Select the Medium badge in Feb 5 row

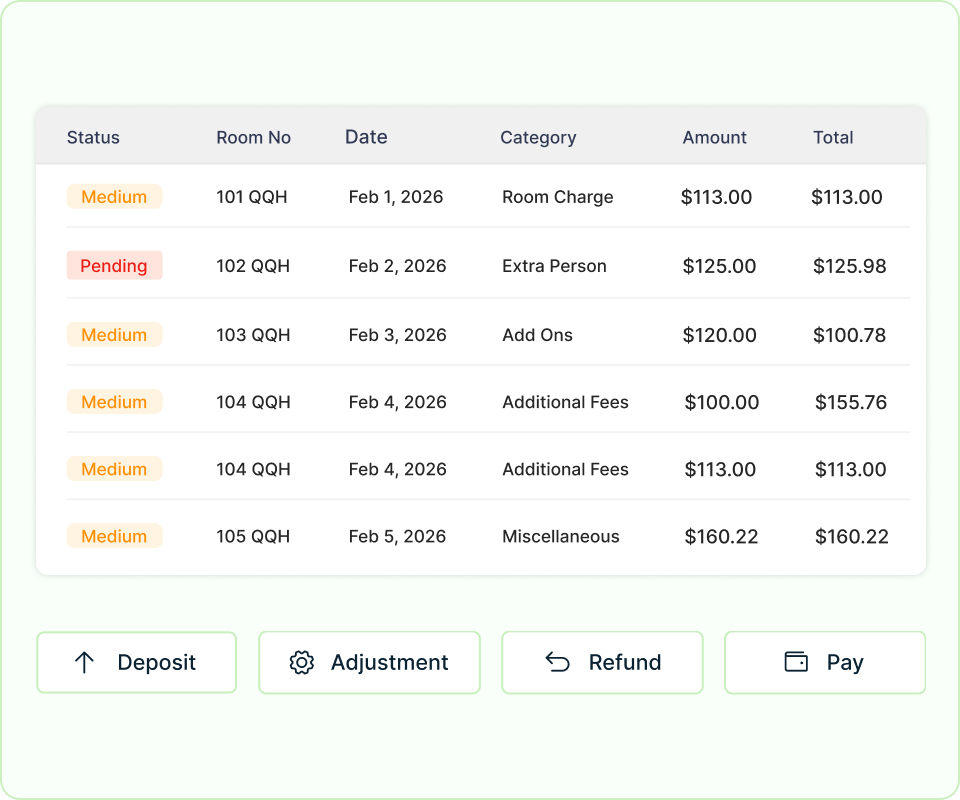[x=114, y=536]
